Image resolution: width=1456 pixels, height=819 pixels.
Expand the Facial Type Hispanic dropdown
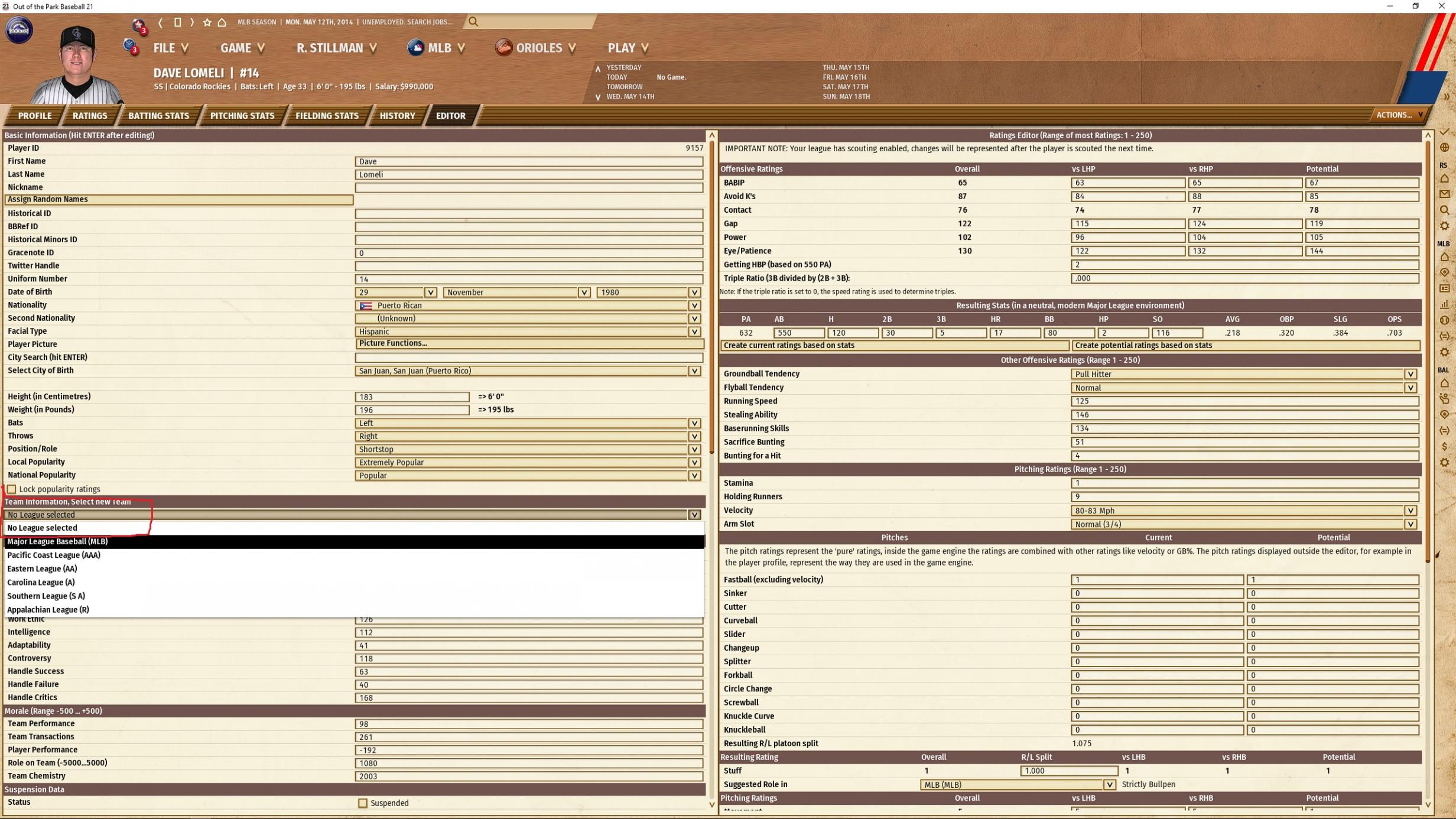point(528,331)
